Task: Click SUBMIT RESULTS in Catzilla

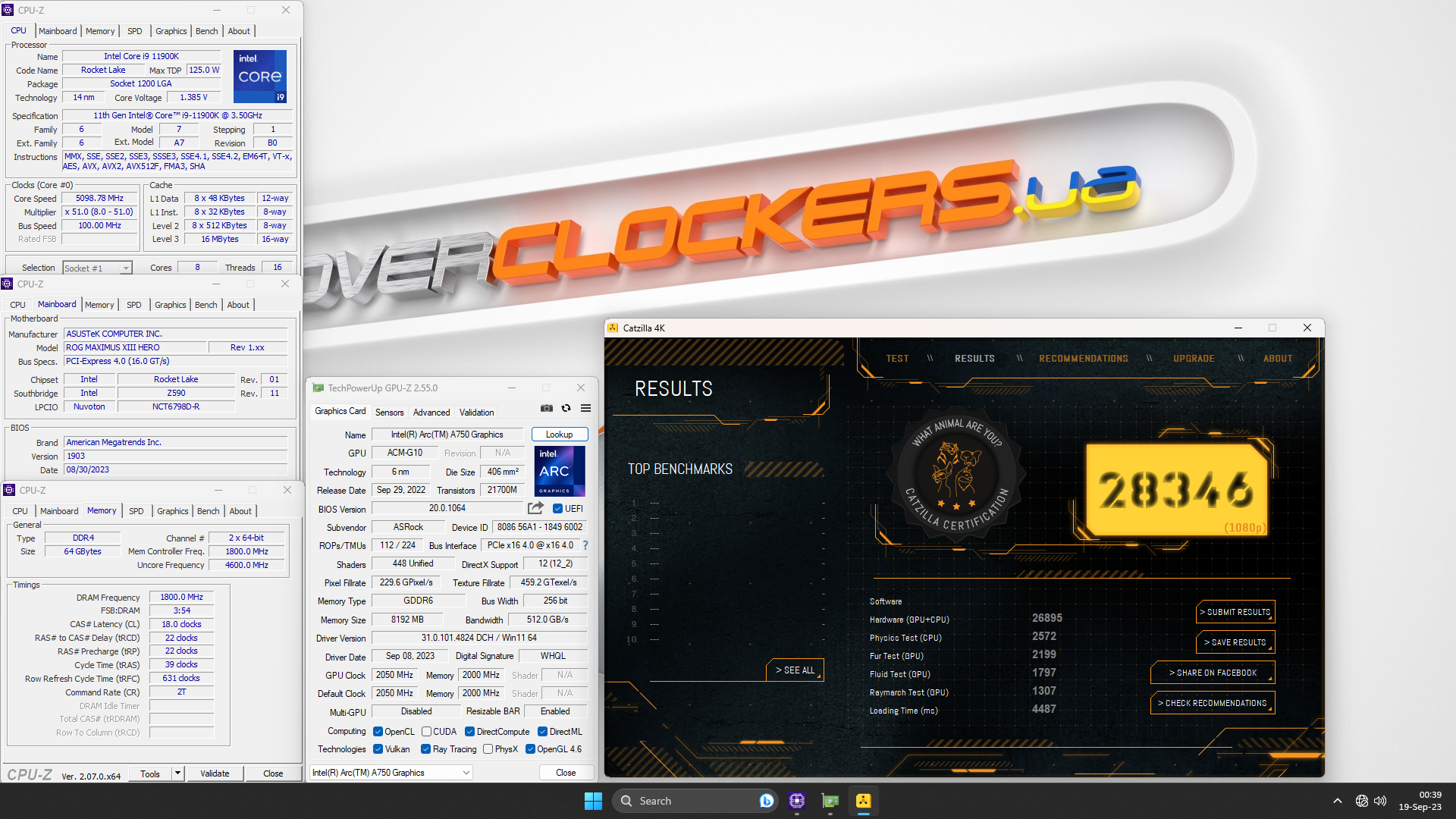Action: (1235, 612)
